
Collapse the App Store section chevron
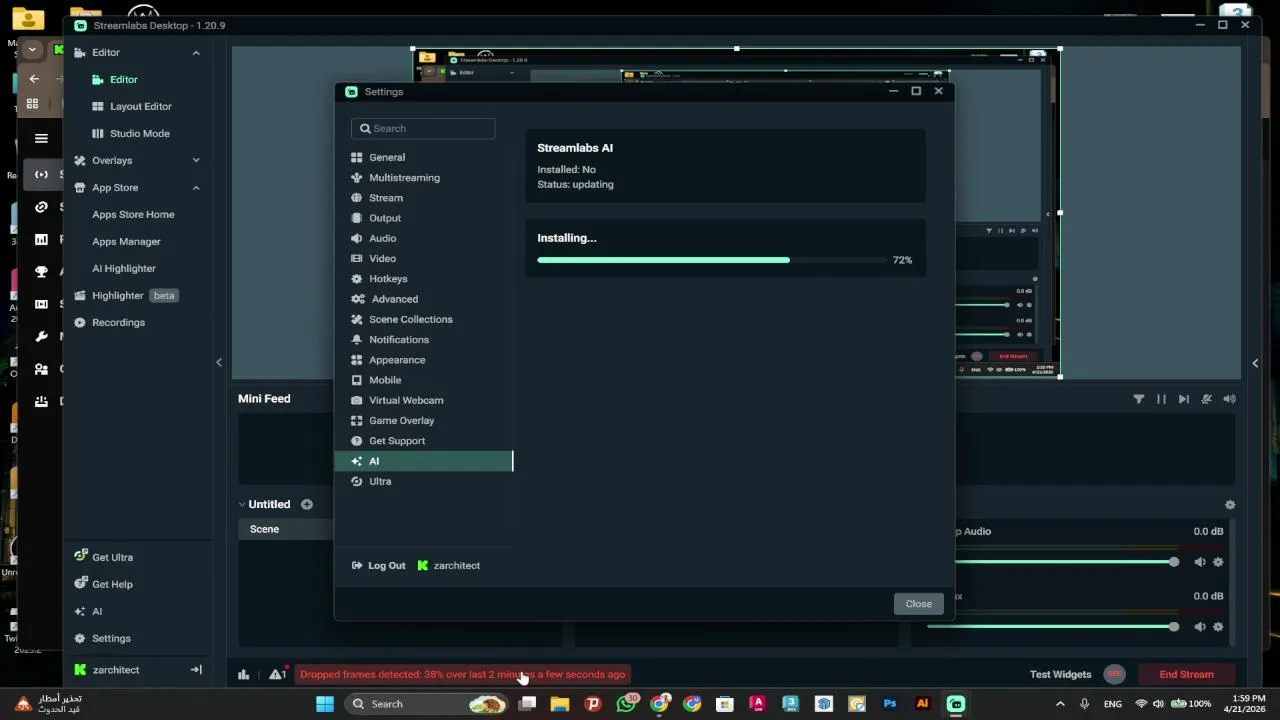click(x=196, y=188)
